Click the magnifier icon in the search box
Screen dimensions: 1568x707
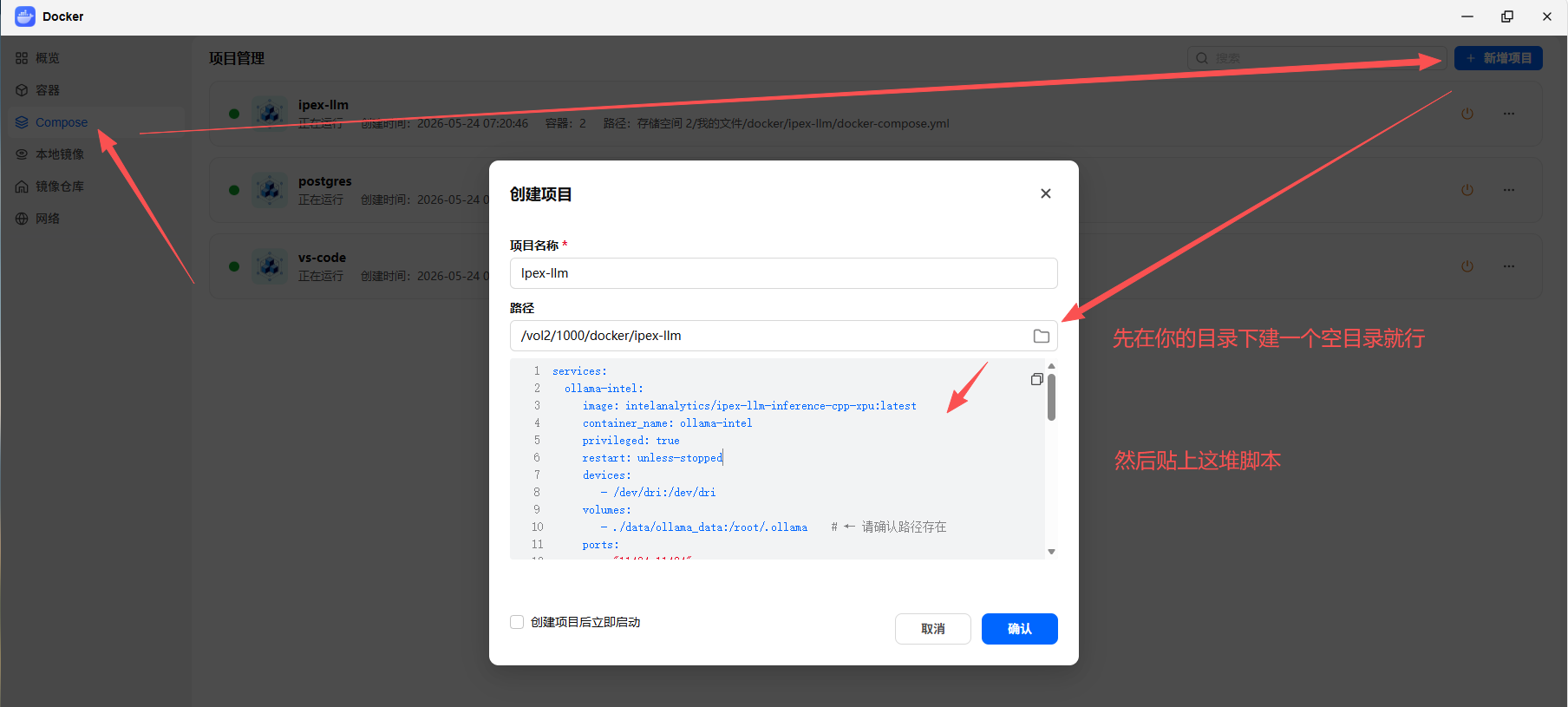pos(1202,58)
